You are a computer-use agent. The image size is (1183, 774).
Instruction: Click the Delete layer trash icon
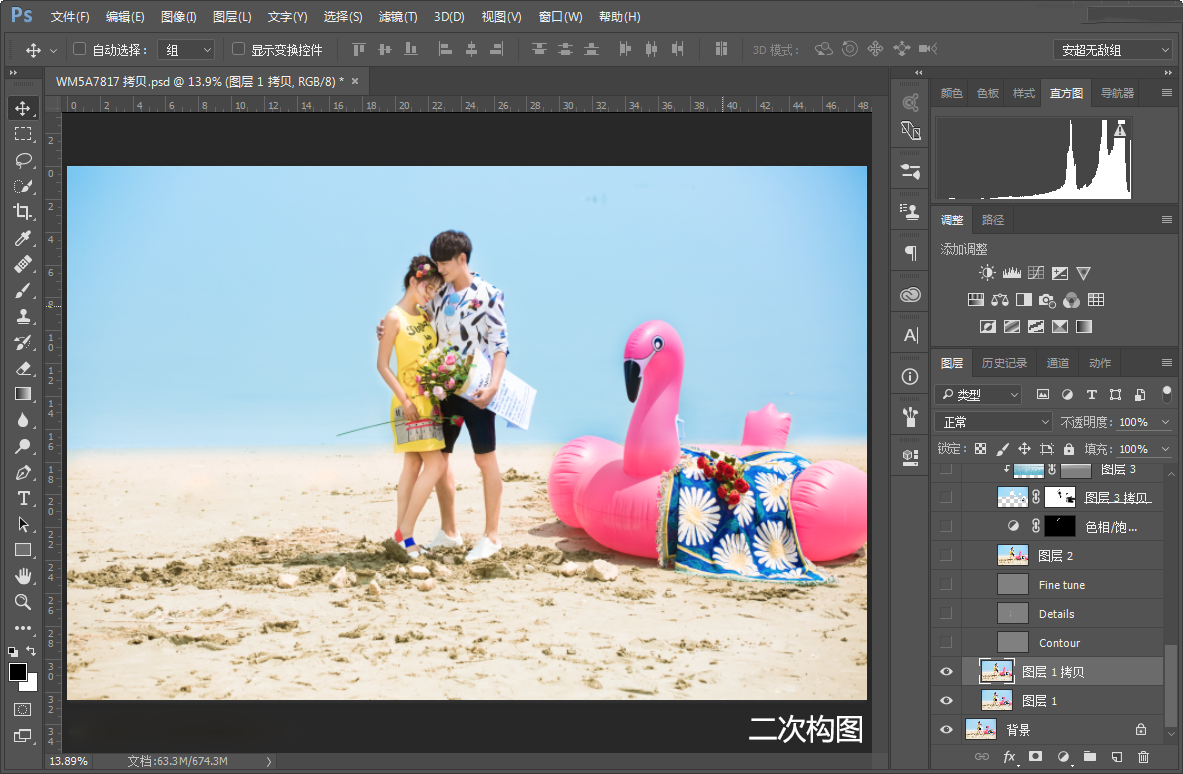coord(1143,757)
